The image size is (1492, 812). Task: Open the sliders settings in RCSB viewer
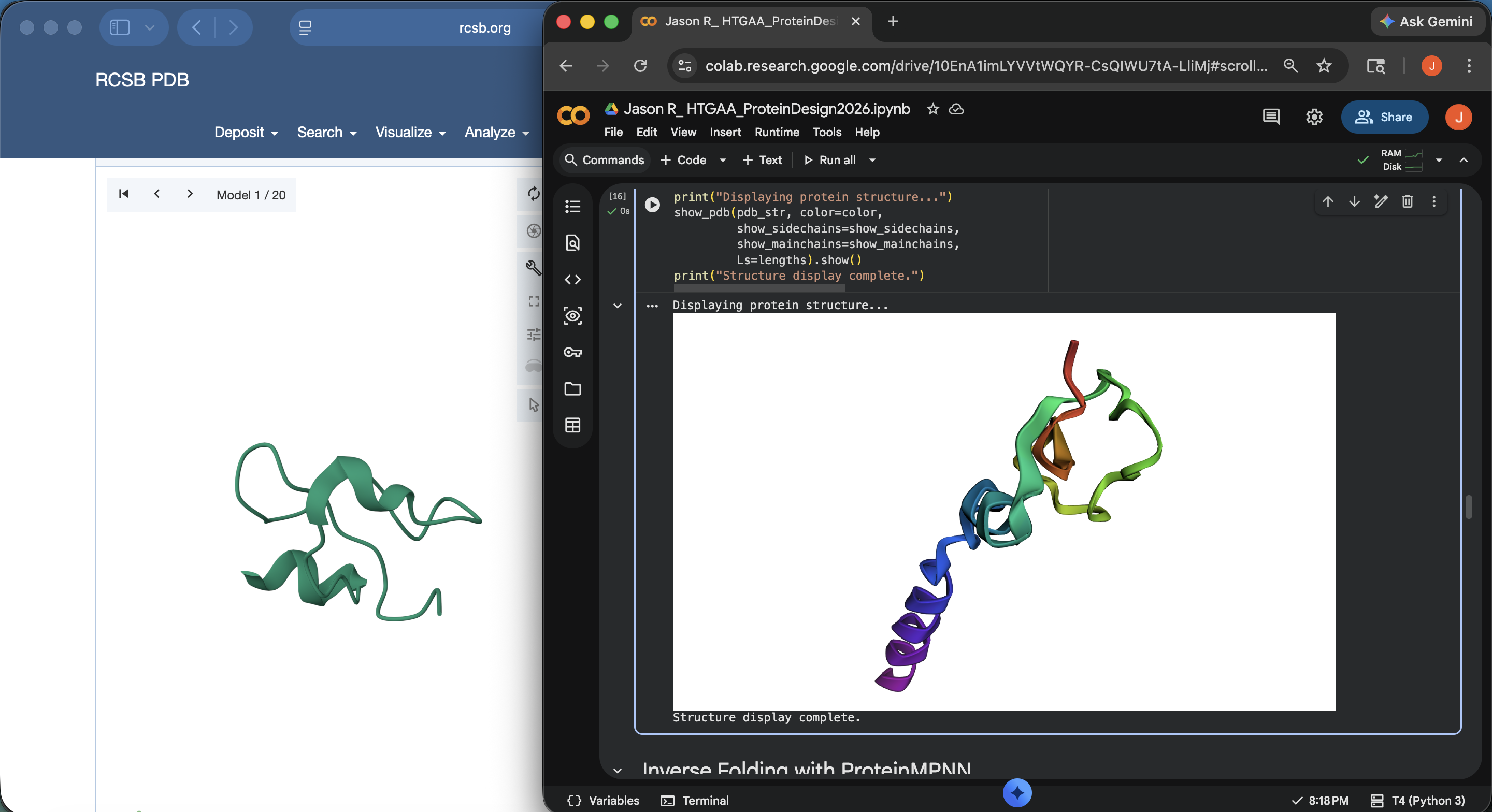534,334
